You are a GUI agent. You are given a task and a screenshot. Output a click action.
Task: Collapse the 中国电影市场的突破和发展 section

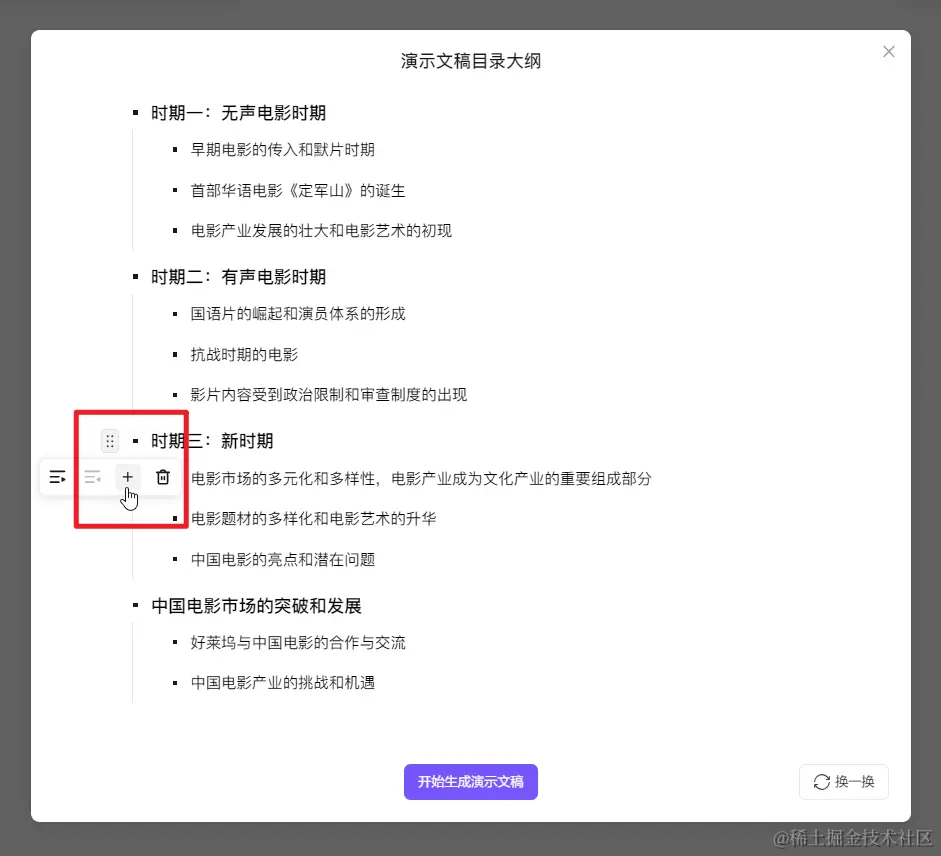coord(134,605)
